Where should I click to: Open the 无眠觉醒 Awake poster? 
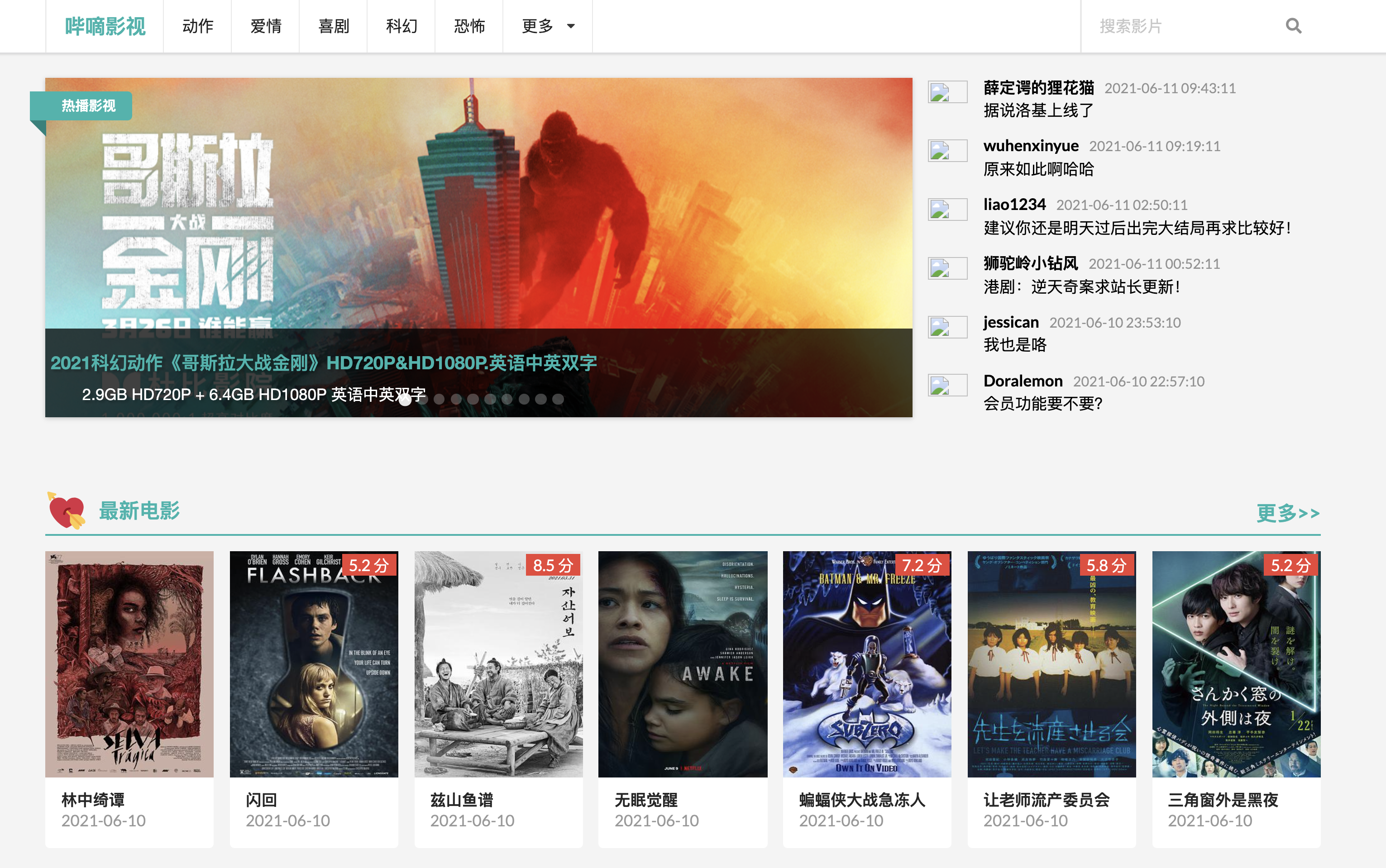click(683, 663)
